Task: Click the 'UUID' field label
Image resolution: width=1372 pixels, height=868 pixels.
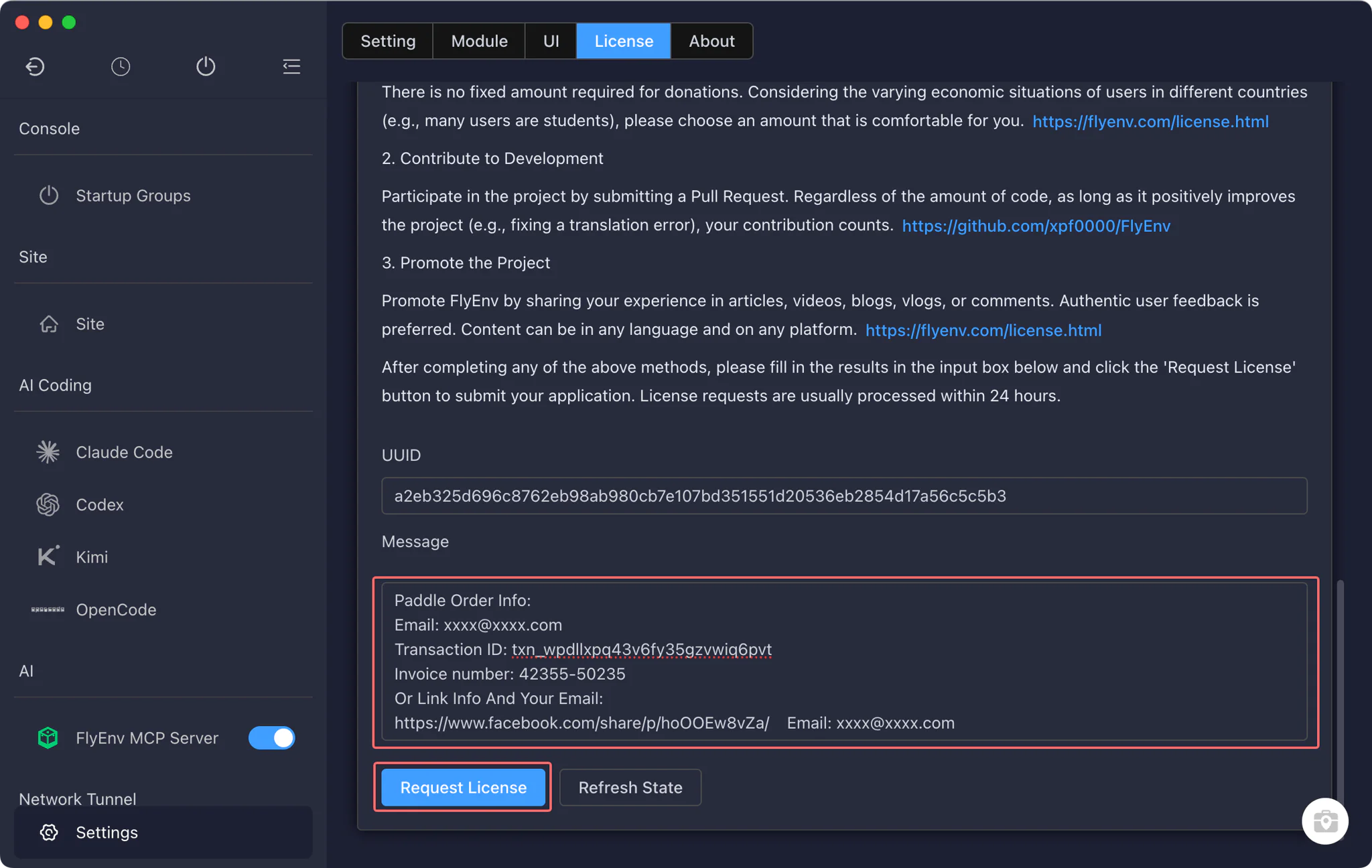Action: click(401, 455)
